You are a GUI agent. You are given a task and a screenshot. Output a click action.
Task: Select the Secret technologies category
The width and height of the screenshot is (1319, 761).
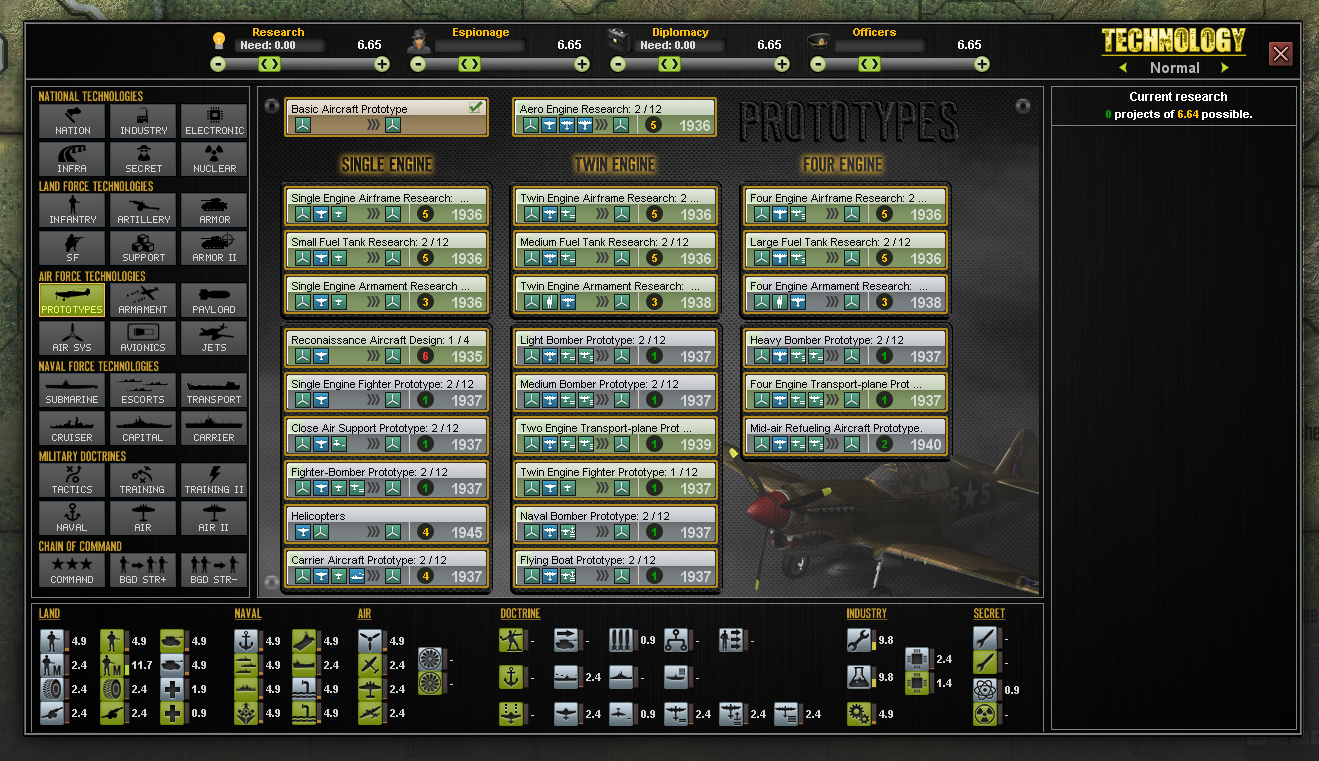143,159
